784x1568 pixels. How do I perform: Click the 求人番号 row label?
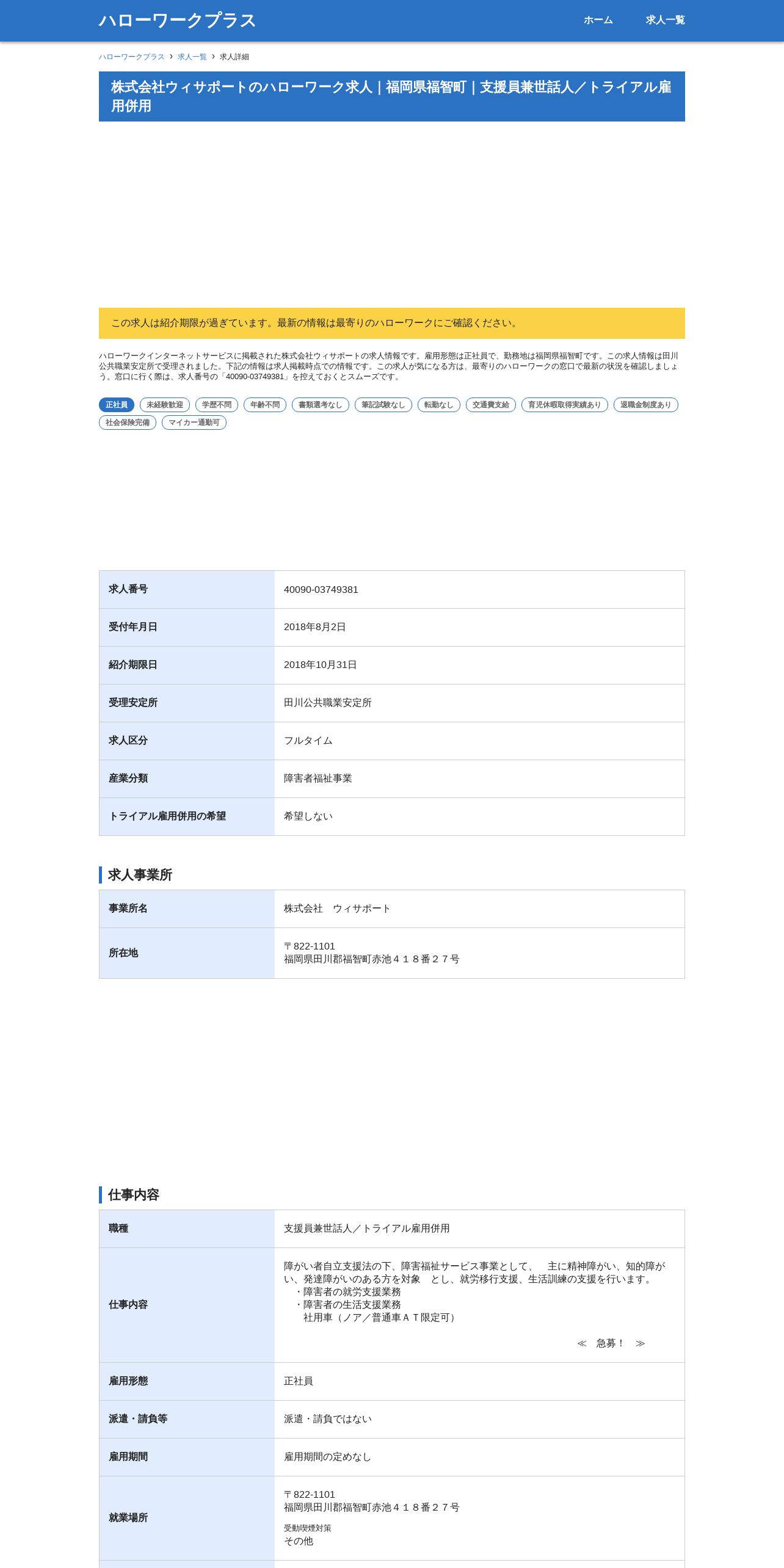(x=128, y=589)
